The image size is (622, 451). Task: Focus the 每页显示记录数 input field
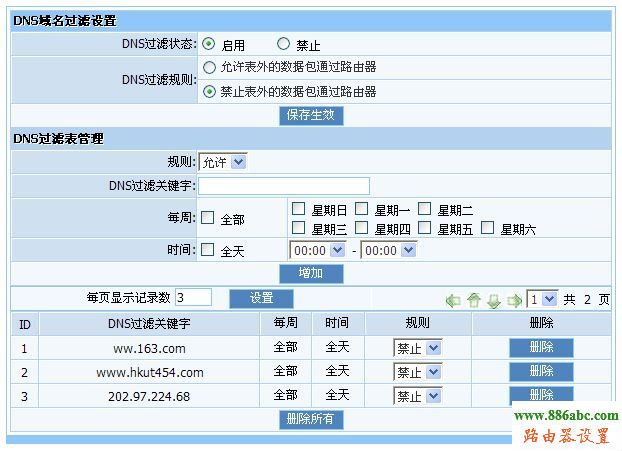click(x=193, y=297)
